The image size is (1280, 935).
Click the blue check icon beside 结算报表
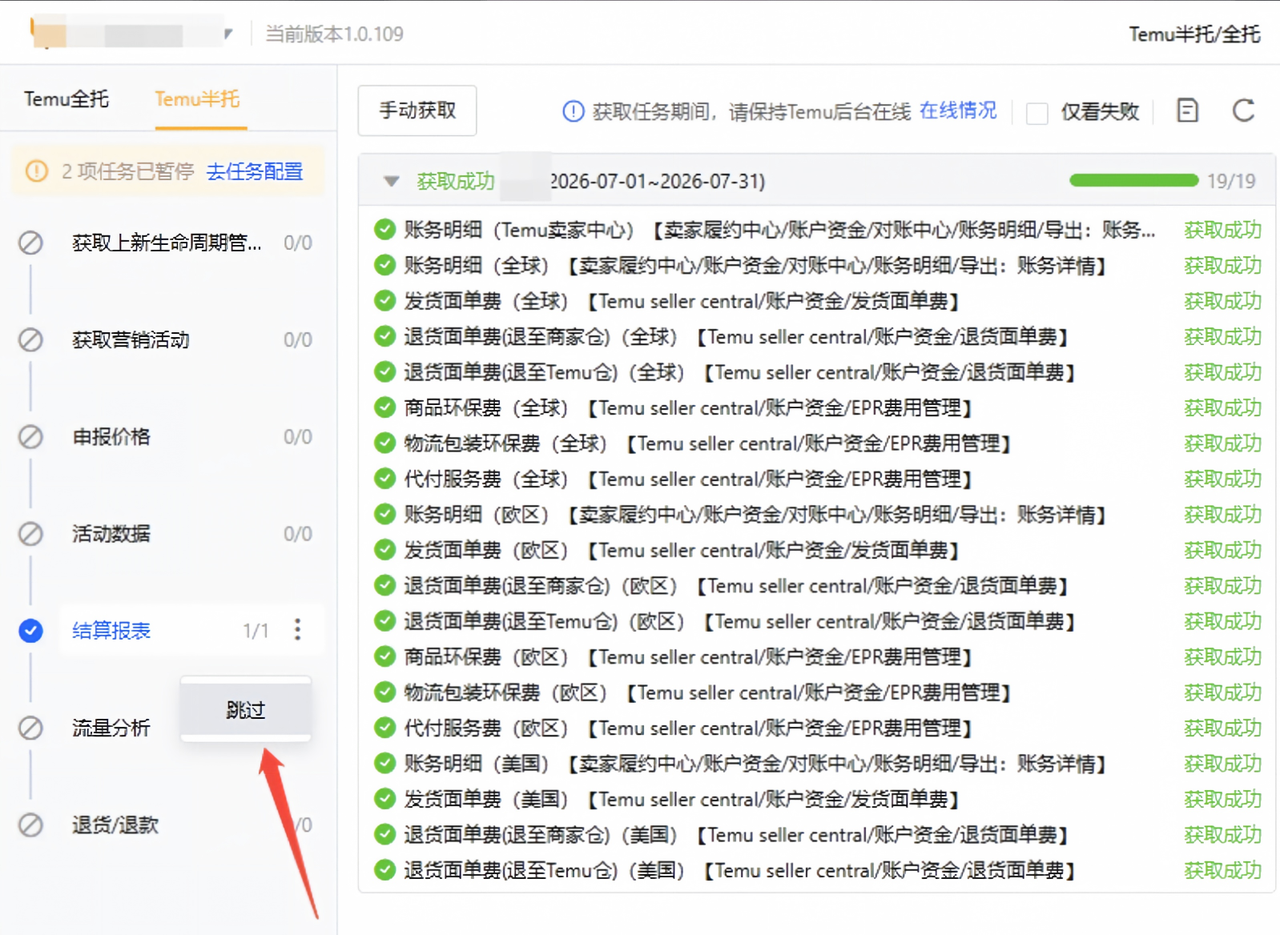click(x=31, y=630)
